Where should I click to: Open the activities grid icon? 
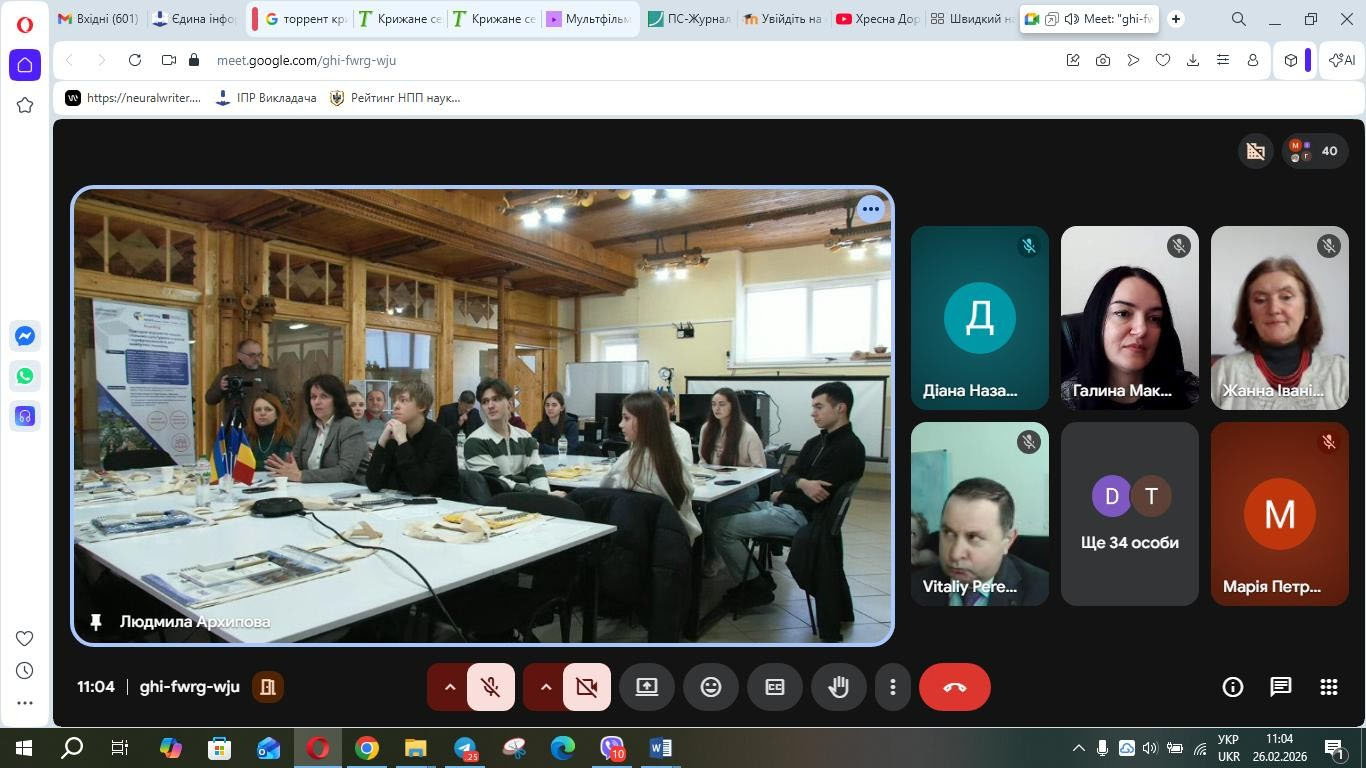pyautogui.click(x=1328, y=687)
